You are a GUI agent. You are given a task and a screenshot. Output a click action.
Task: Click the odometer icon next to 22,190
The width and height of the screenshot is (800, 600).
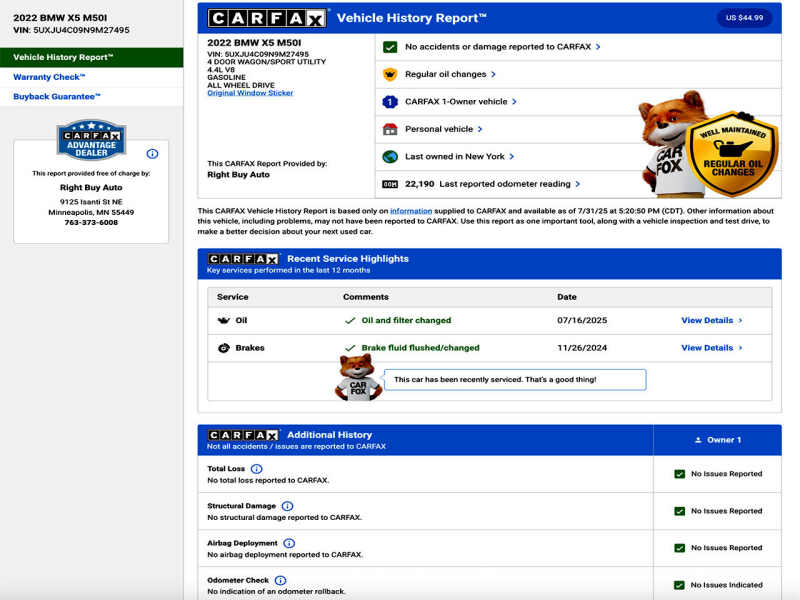390,184
